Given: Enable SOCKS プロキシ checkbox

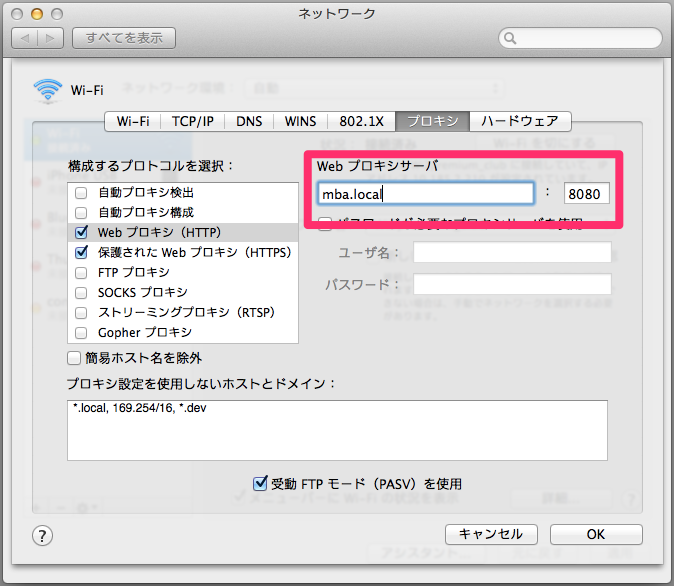Looking at the screenshot, I should 80,292.
